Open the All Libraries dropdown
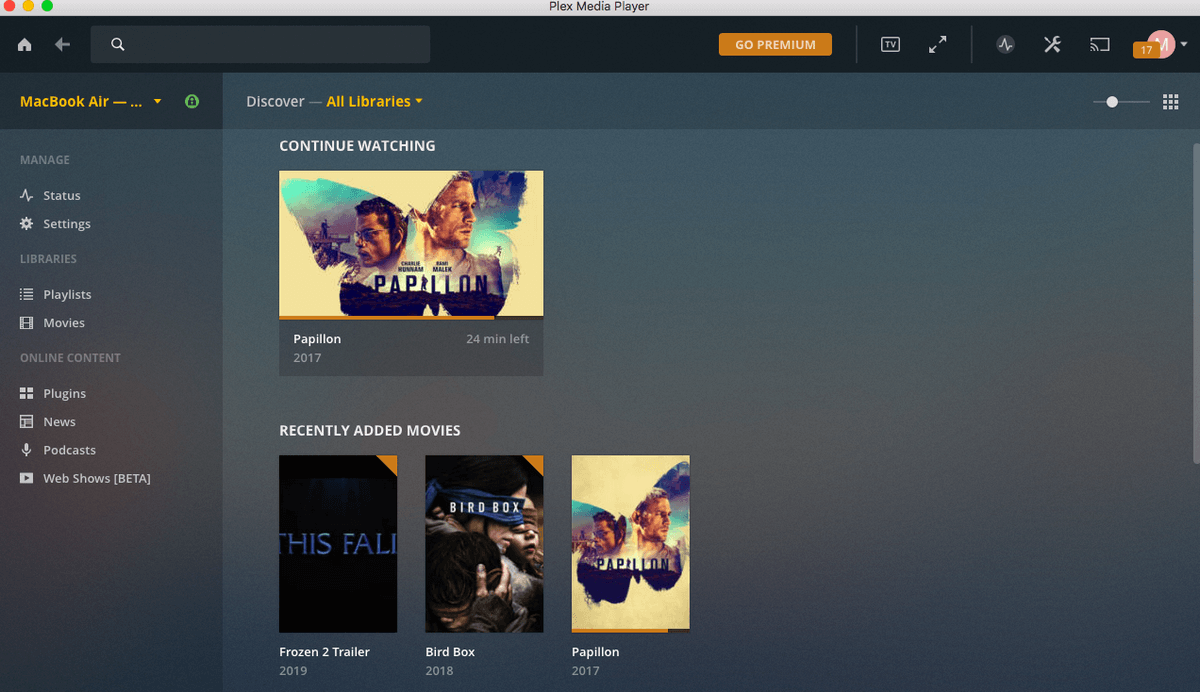 pyautogui.click(x=374, y=101)
